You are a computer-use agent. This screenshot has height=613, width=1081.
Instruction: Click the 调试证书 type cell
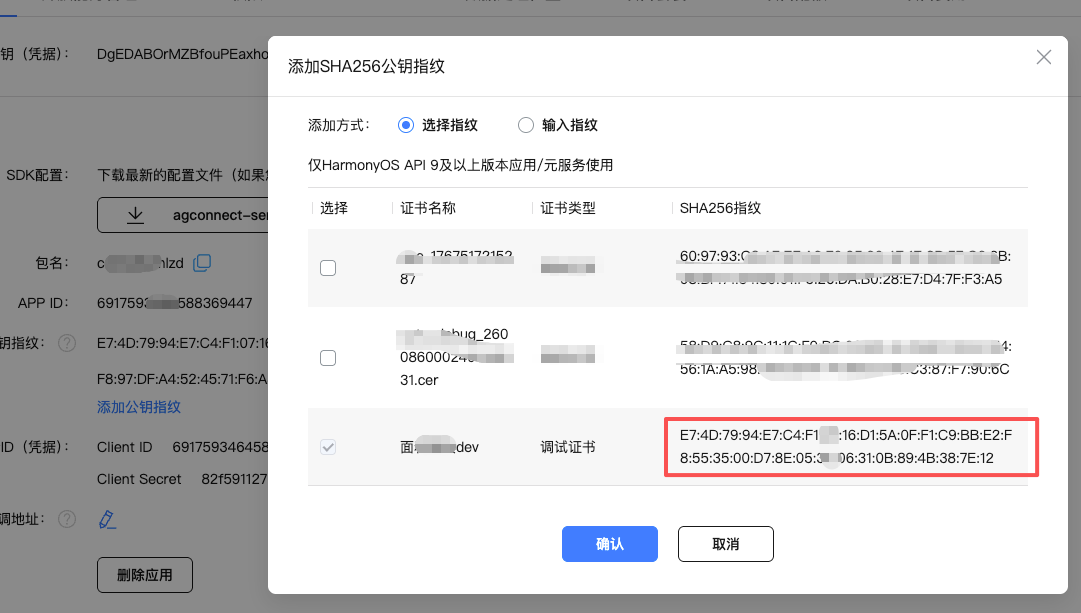tap(567, 447)
